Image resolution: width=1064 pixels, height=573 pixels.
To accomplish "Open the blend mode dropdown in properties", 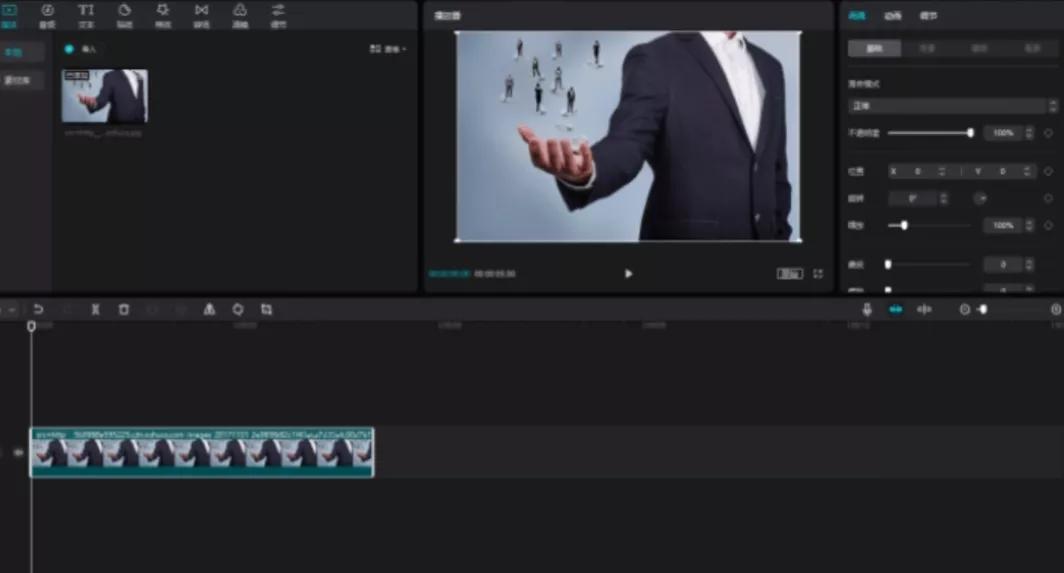I will click(x=952, y=106).
